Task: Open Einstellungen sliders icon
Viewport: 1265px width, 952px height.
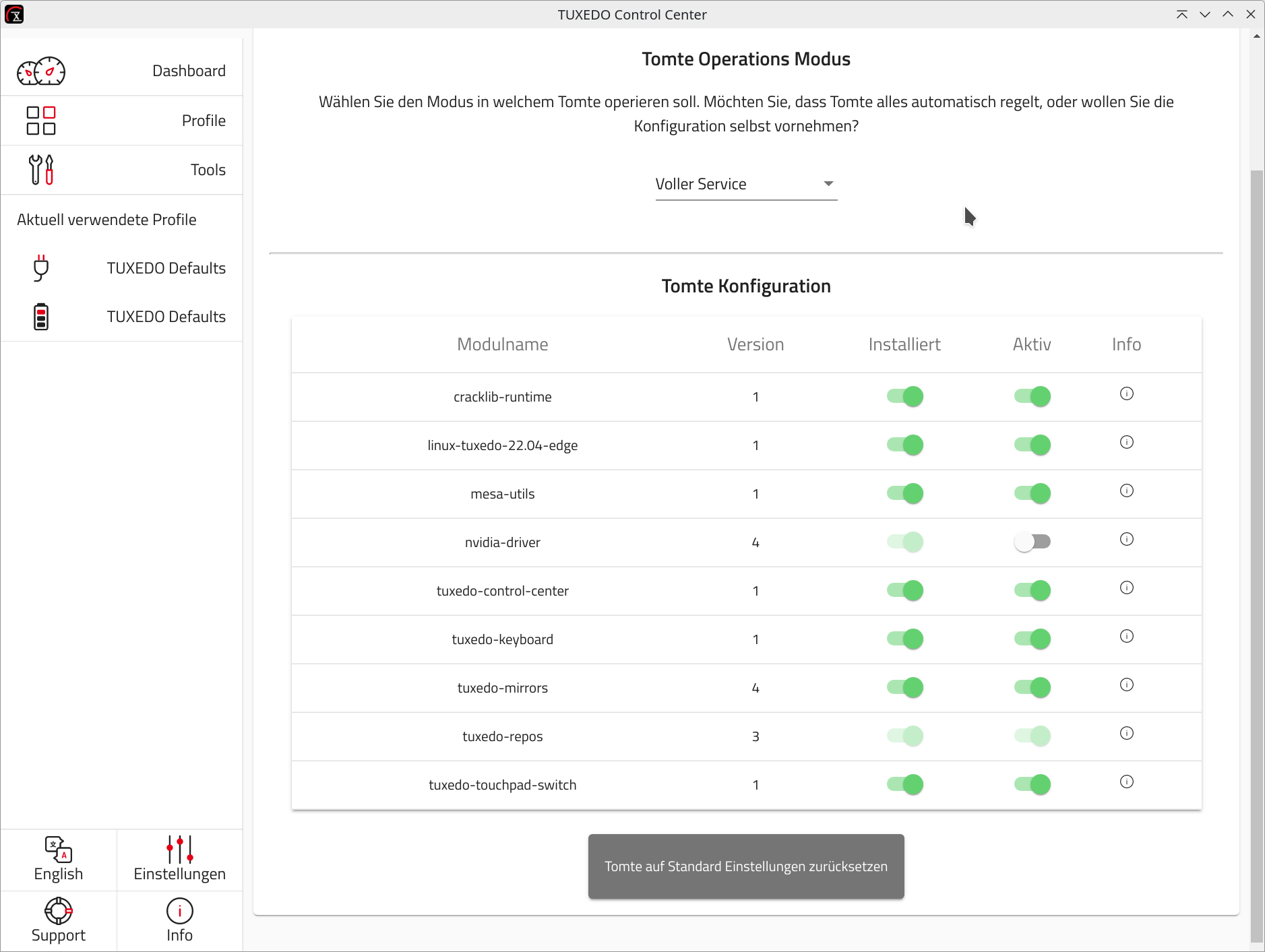Action: (x=180, y=850)
